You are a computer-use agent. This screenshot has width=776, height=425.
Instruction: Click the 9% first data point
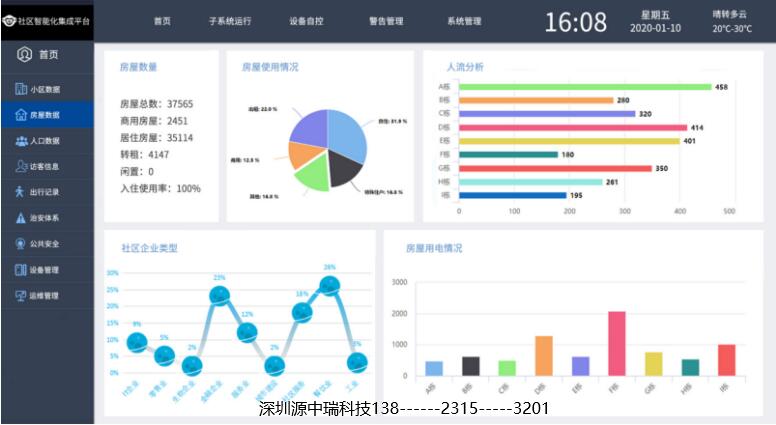tap(137, 342)
